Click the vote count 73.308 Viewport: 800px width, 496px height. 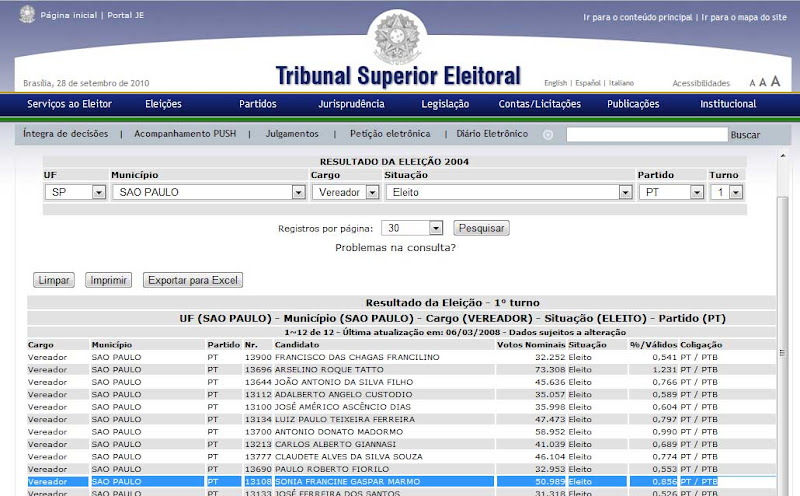point(550,369)
